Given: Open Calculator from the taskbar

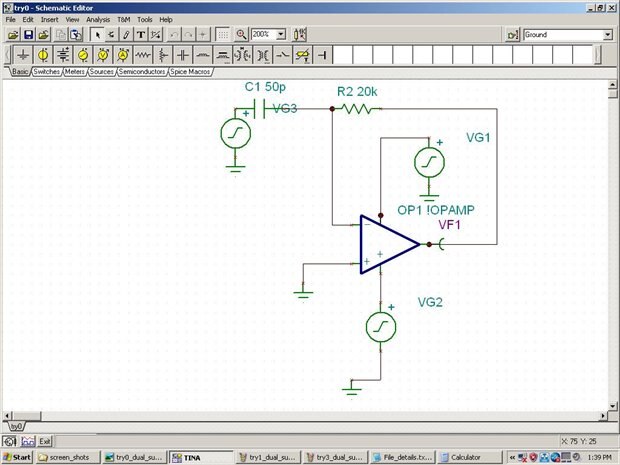Looking at the screenshot, I should coord(470,457).
